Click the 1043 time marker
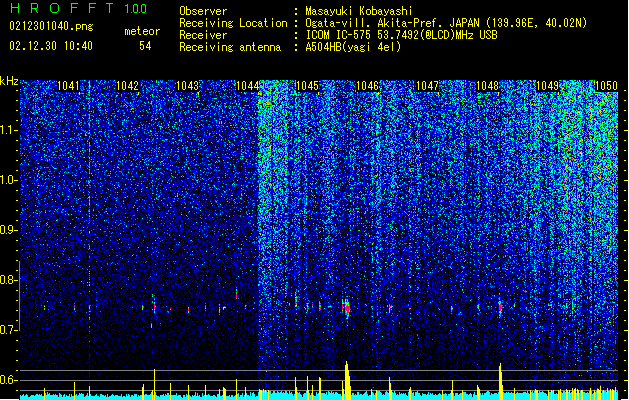Image resolution: width=629 pixels, height=400 pixels. coord(187,86)
